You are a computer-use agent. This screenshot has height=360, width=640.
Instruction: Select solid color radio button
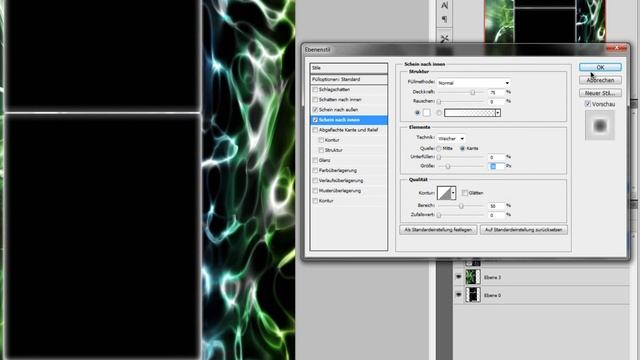417,113
